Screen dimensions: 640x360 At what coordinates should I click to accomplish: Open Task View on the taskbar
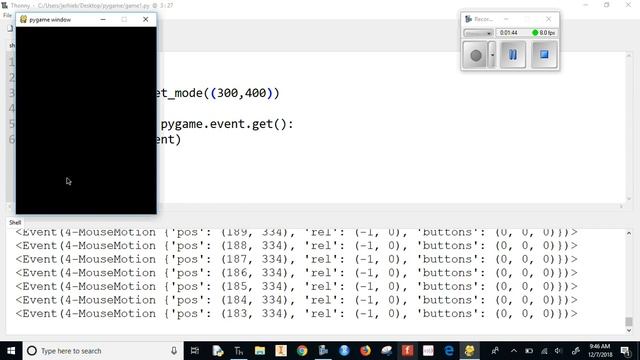click(195, 351)
